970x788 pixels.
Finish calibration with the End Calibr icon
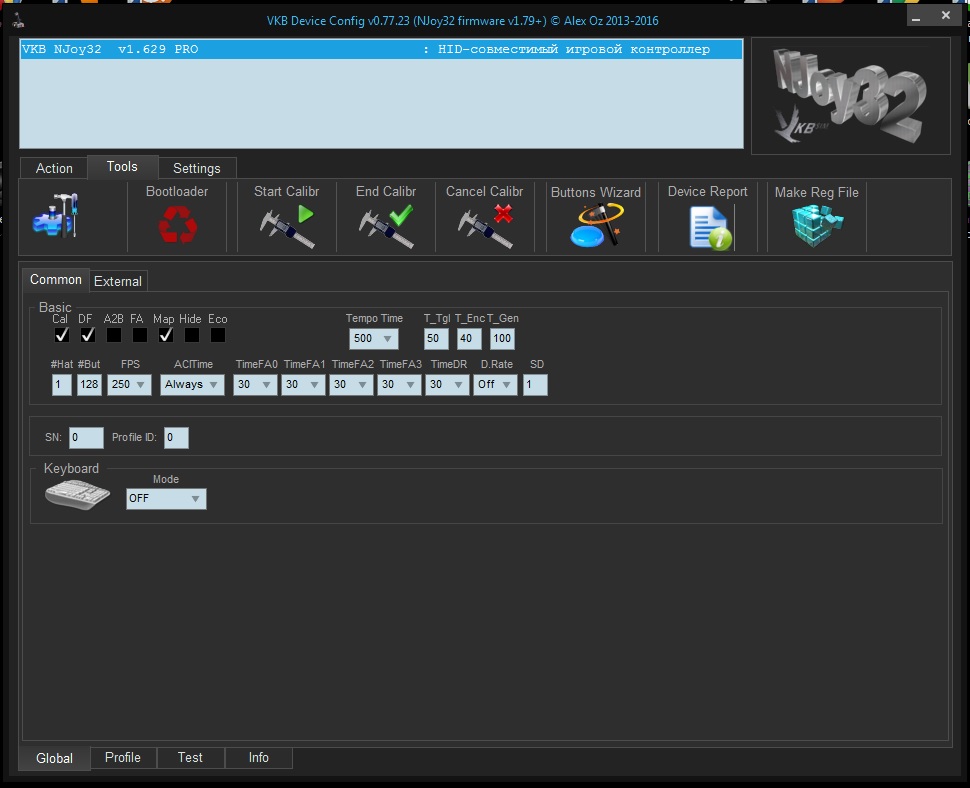386,227
